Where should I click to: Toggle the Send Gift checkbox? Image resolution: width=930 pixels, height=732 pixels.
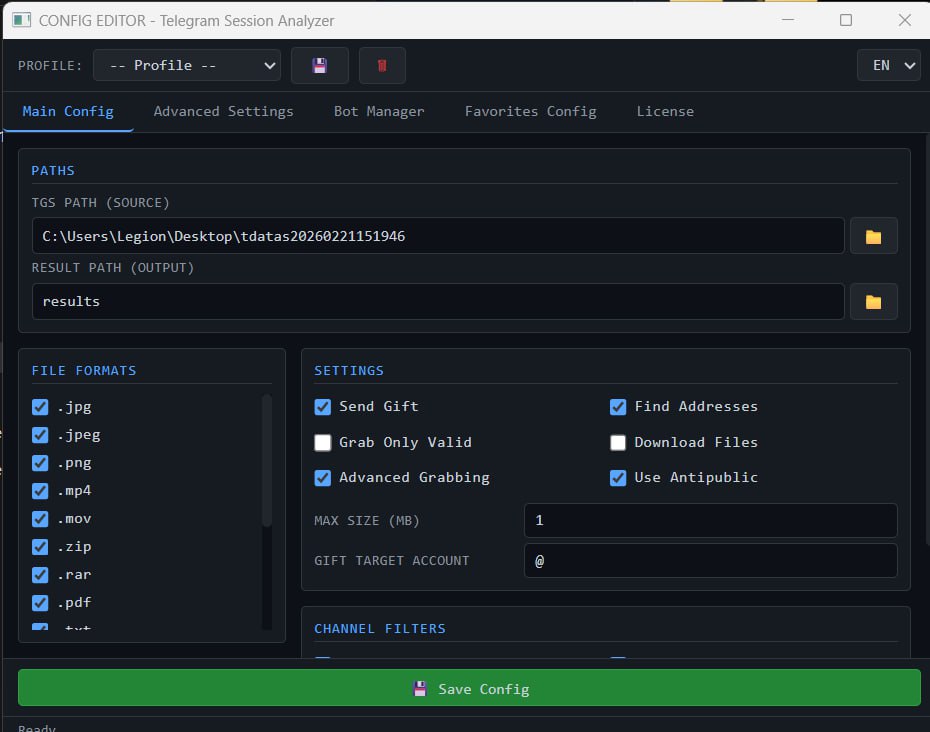(x=323, y=407)
